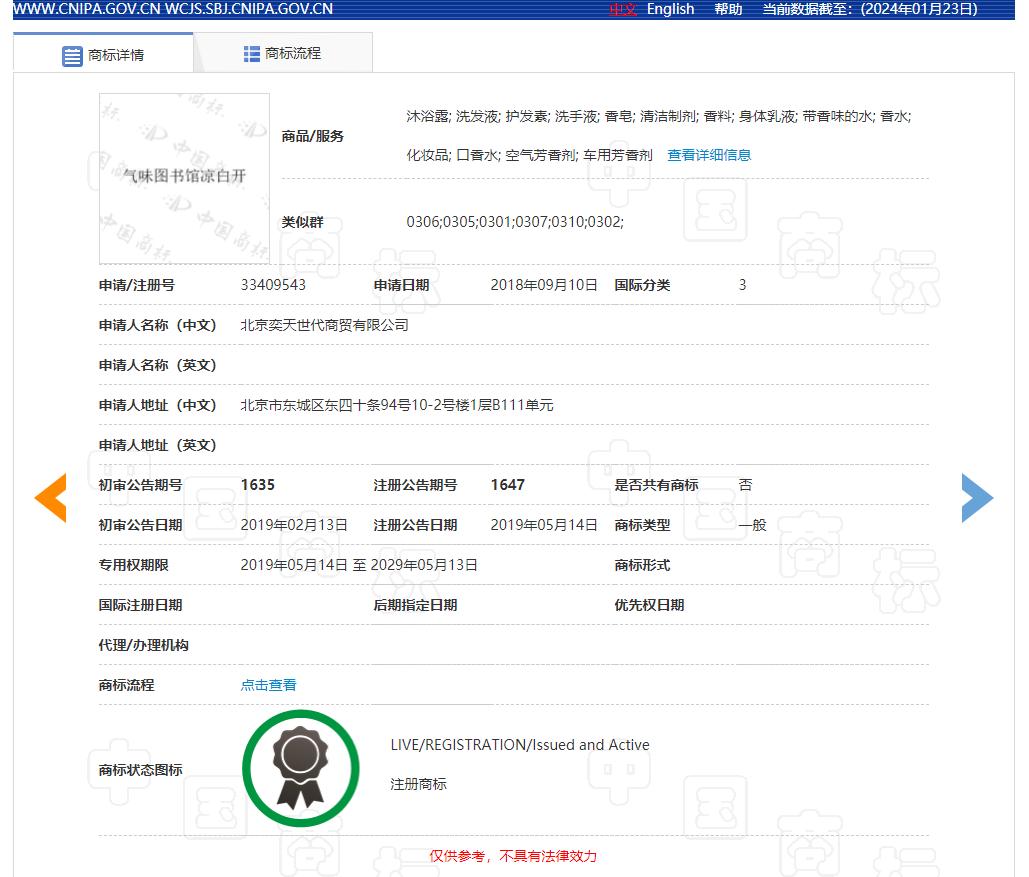The width and height of the screenshot is (1029, 877).
Task: Go to next trademark with blue arrow
Action: point(977,498)
